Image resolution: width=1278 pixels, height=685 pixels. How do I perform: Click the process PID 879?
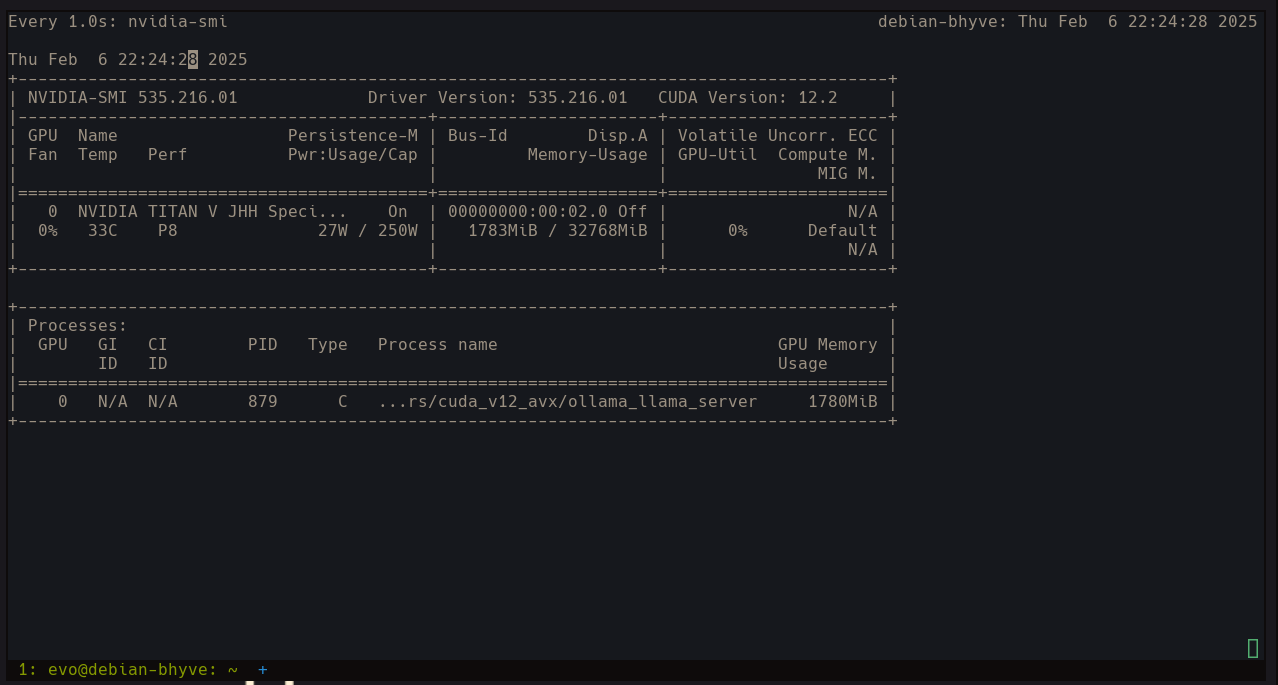[x=262, y=402]
